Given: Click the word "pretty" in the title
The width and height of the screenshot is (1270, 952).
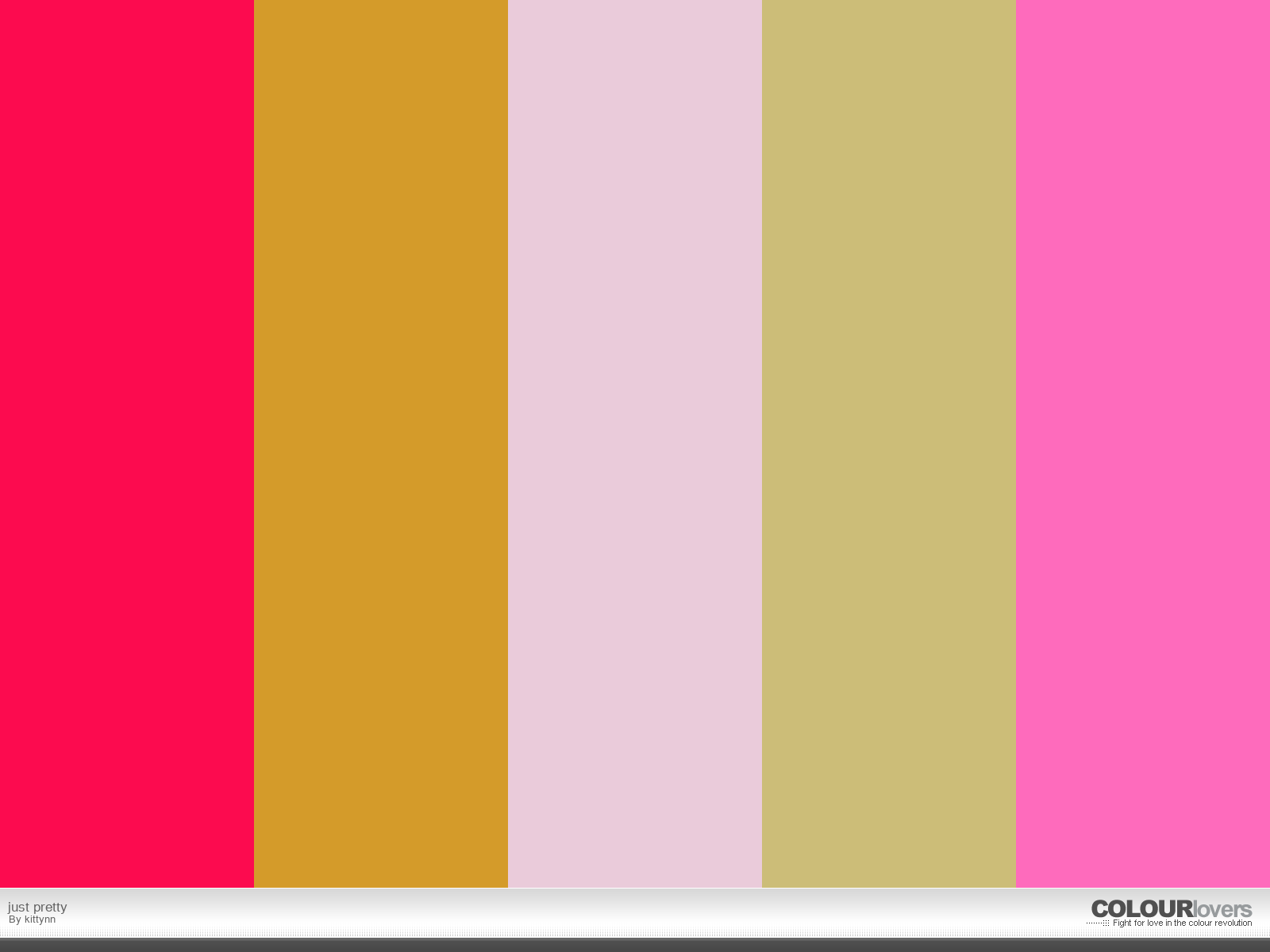Looking at the screenshot, I should (50, 907).
